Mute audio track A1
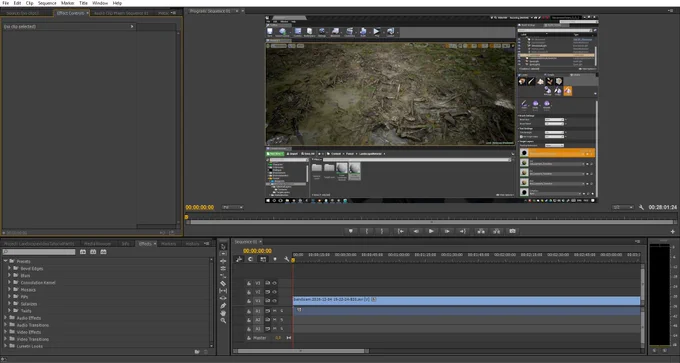Viewport: 680px width, 363px height. pyautogui.click(x=275, y=311)
